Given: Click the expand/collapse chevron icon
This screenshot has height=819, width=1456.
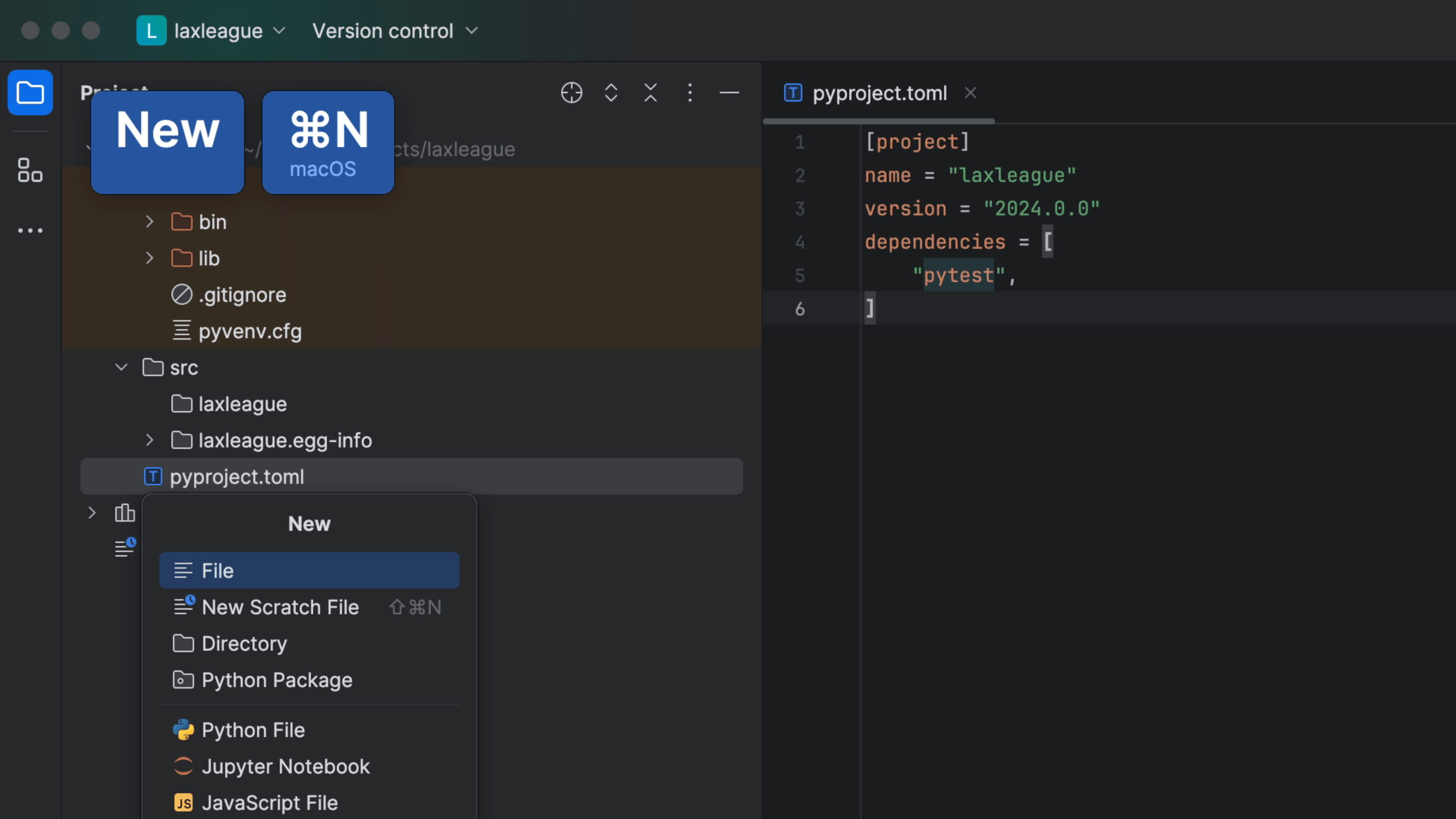Looking at the screenshot, I should pyautogui.click(x=611, y=92).
